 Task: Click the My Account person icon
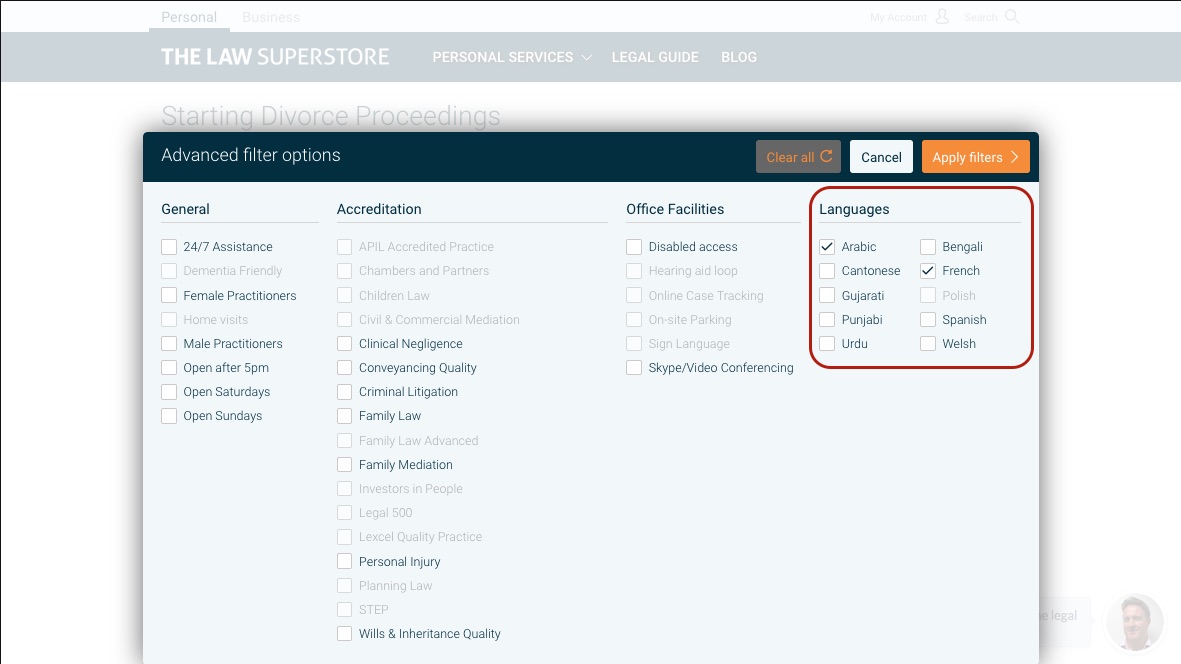point(941,16)
